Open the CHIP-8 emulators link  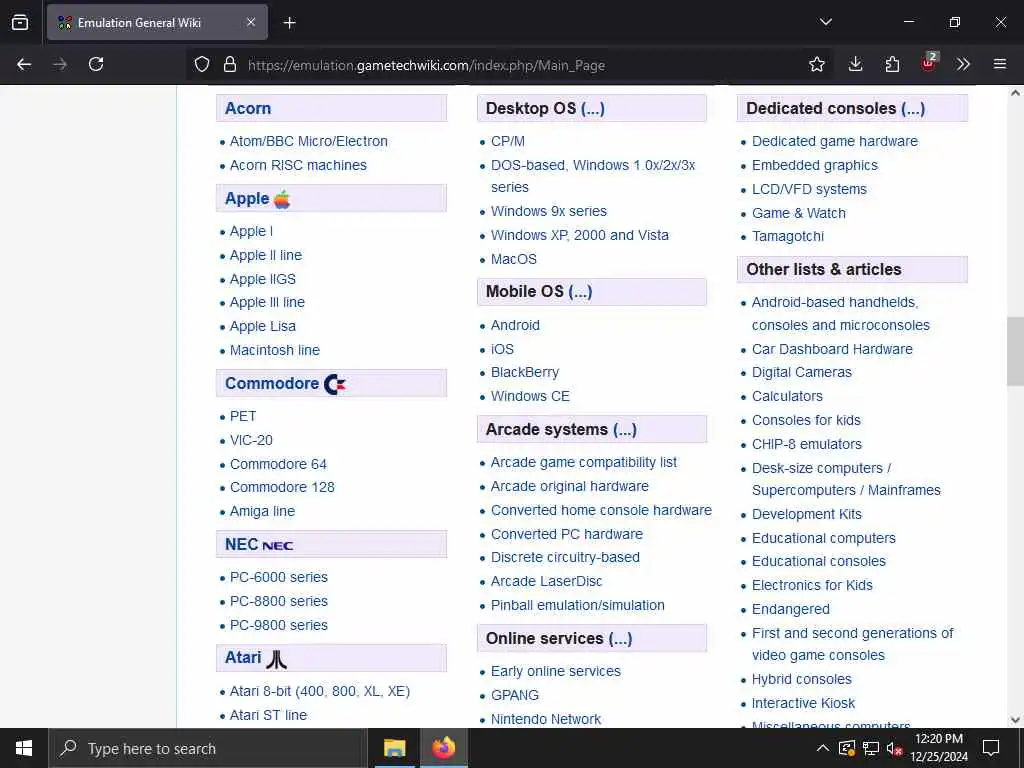point(807,444)
